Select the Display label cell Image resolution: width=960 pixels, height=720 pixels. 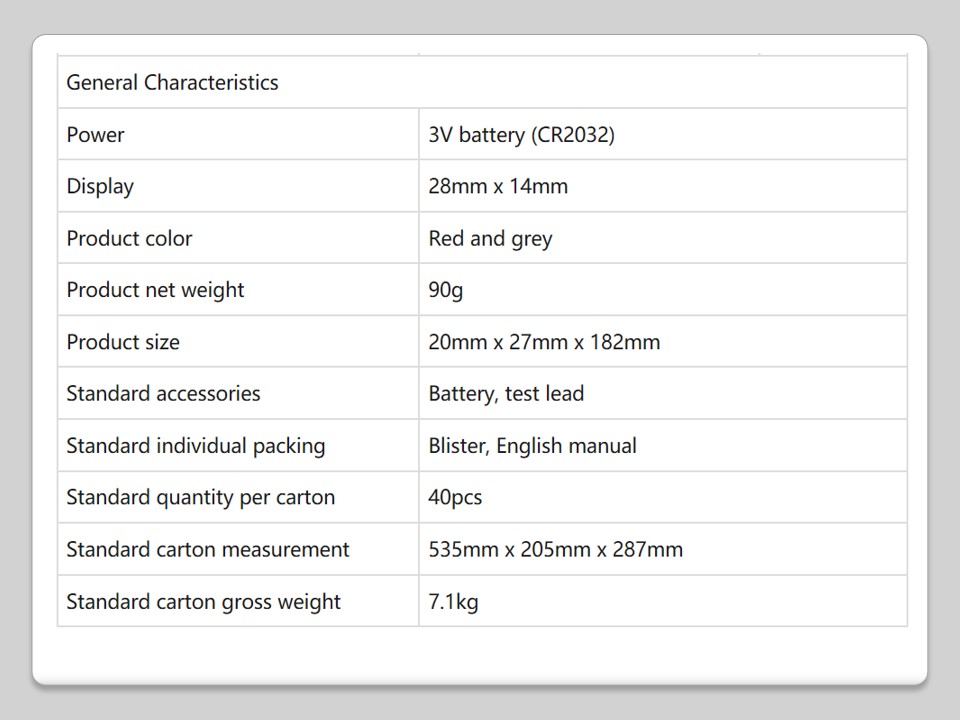pyautogui.click(x=100, y=186)
